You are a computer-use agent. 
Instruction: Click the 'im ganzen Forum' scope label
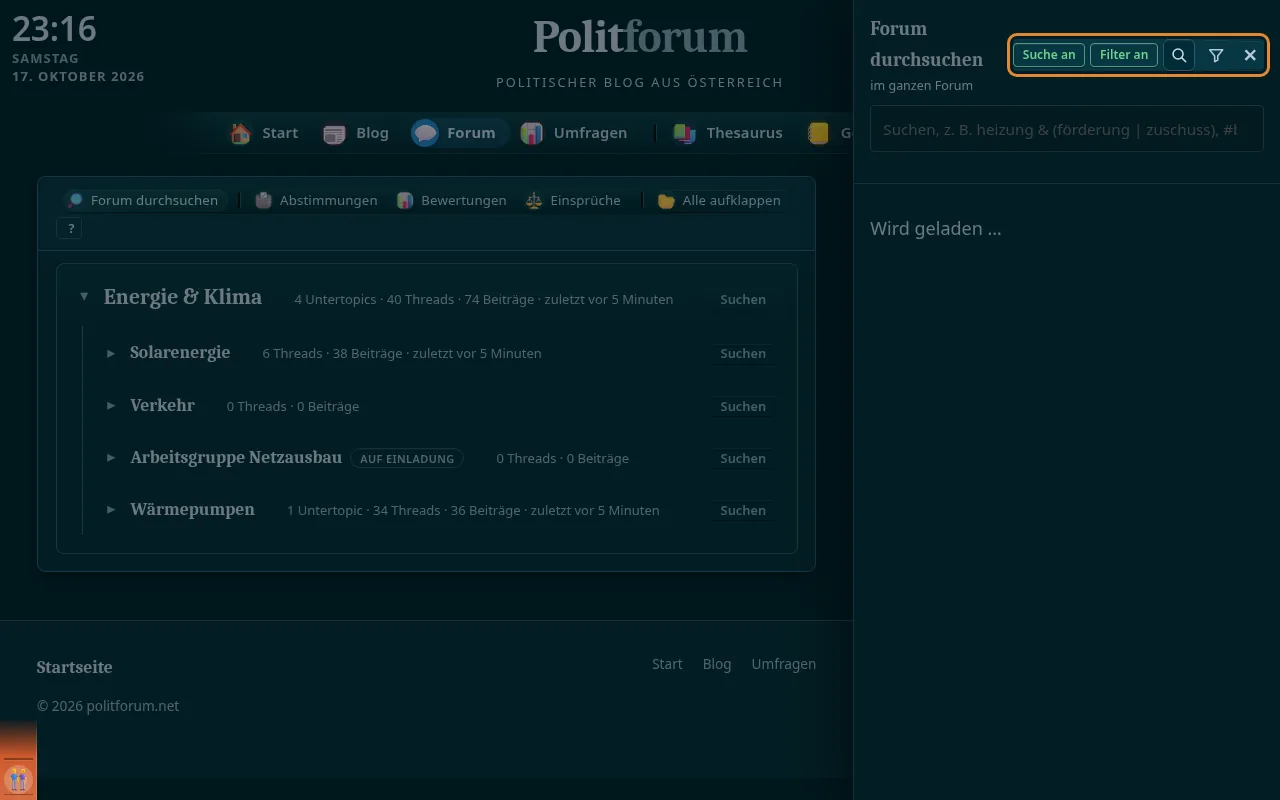[921, 86]
